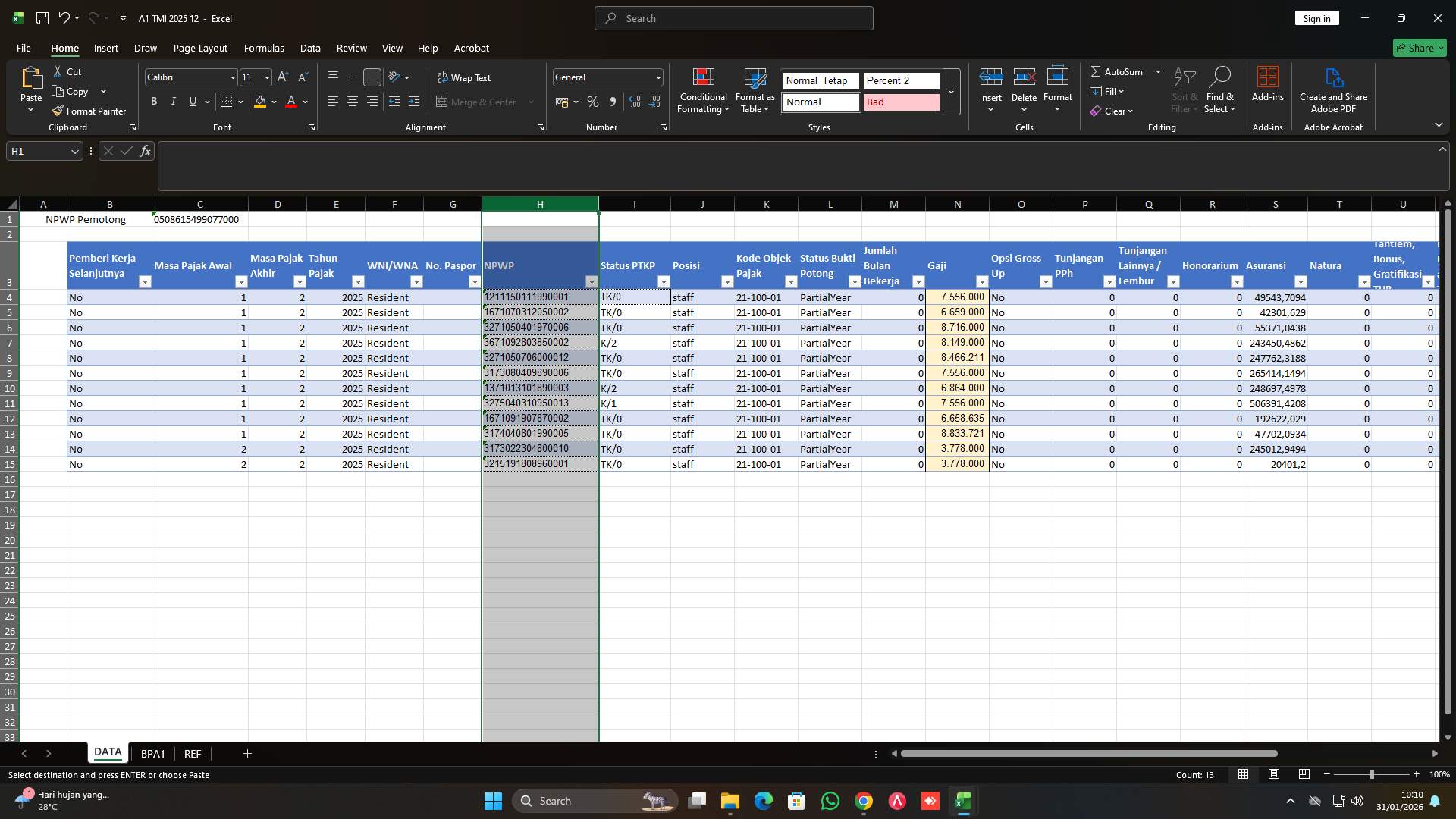Click Create and Share Adobe PDF
The width and height of the screenshot is (1456, 819).
1333,91
